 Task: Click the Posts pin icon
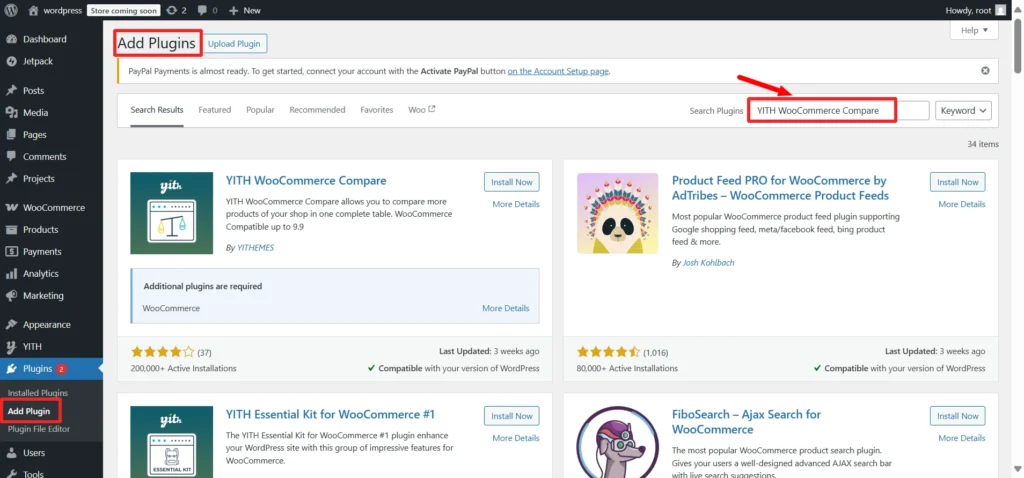(11, 91)
